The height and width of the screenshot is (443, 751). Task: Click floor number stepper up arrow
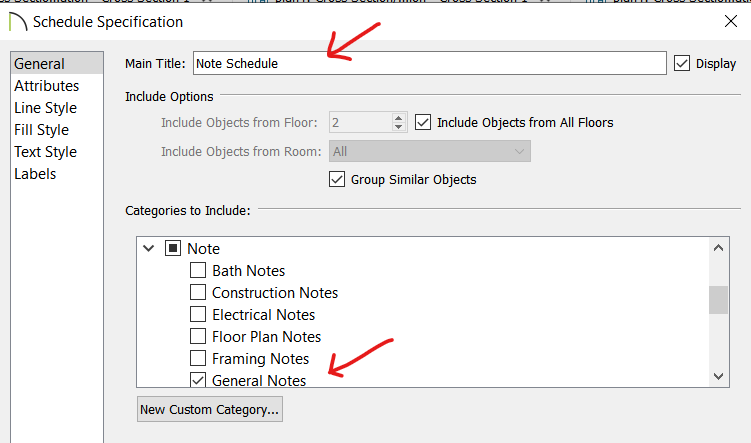398,117
